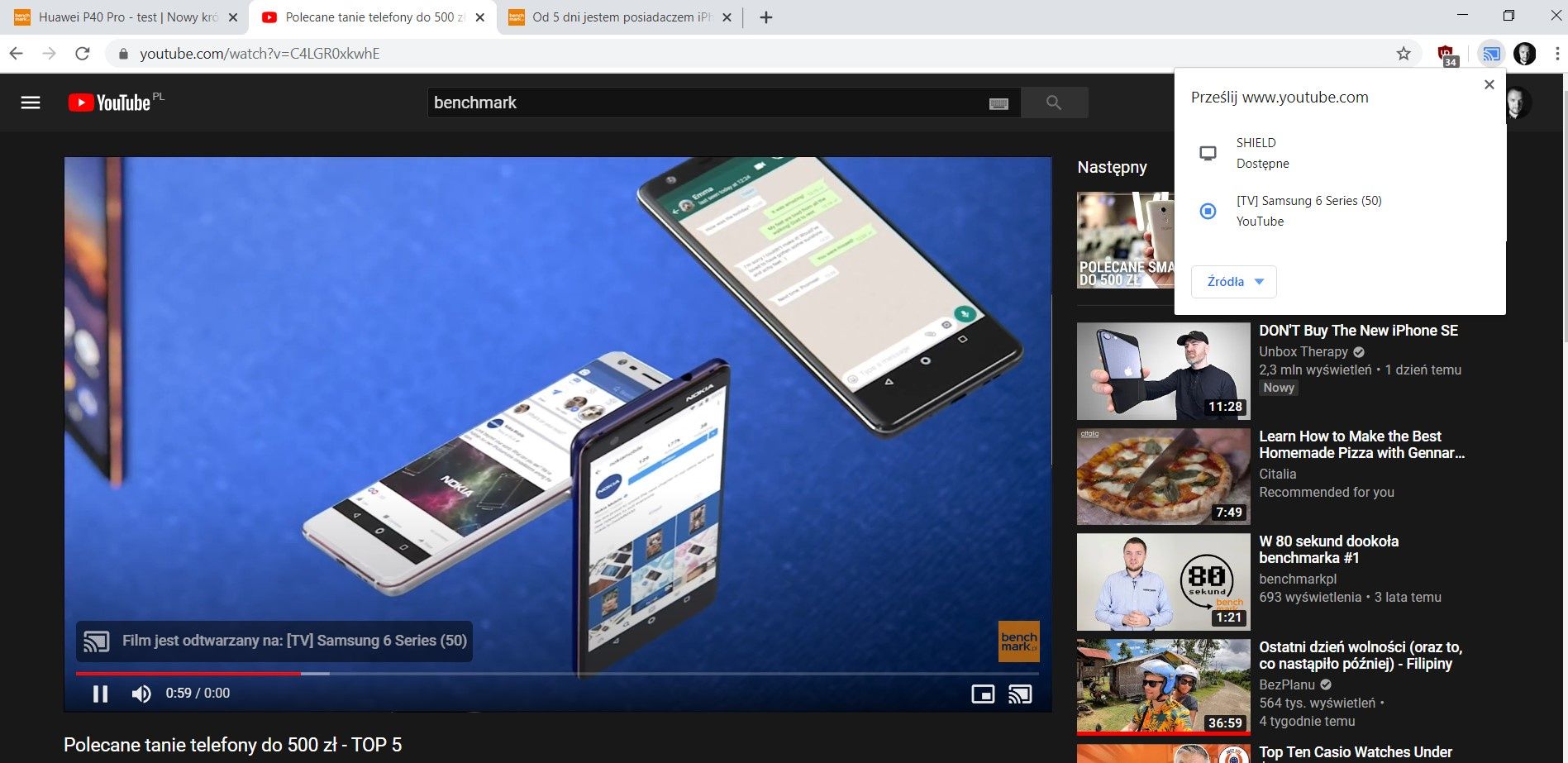Click the benchmark.pl watermark in video
The image size is (1568, 763).
(x=1019, y=641)
